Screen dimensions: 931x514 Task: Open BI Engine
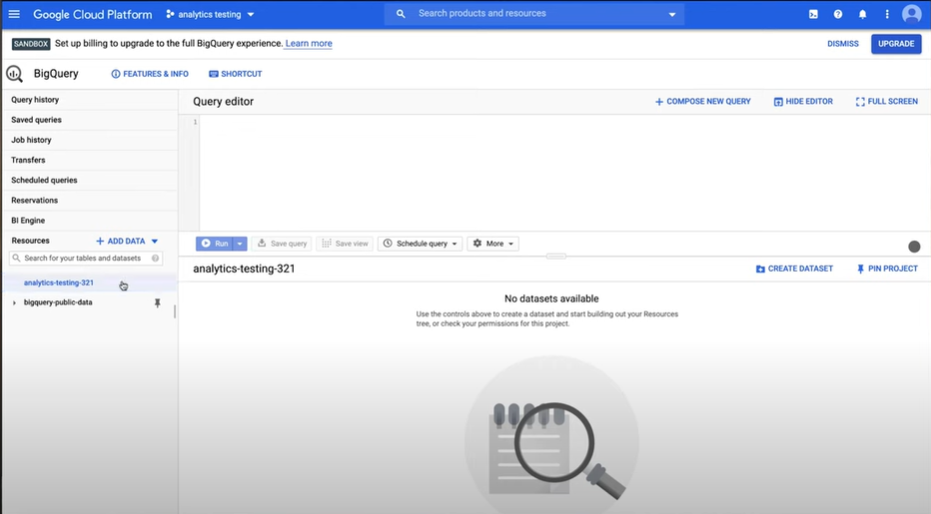pos(90,221)
